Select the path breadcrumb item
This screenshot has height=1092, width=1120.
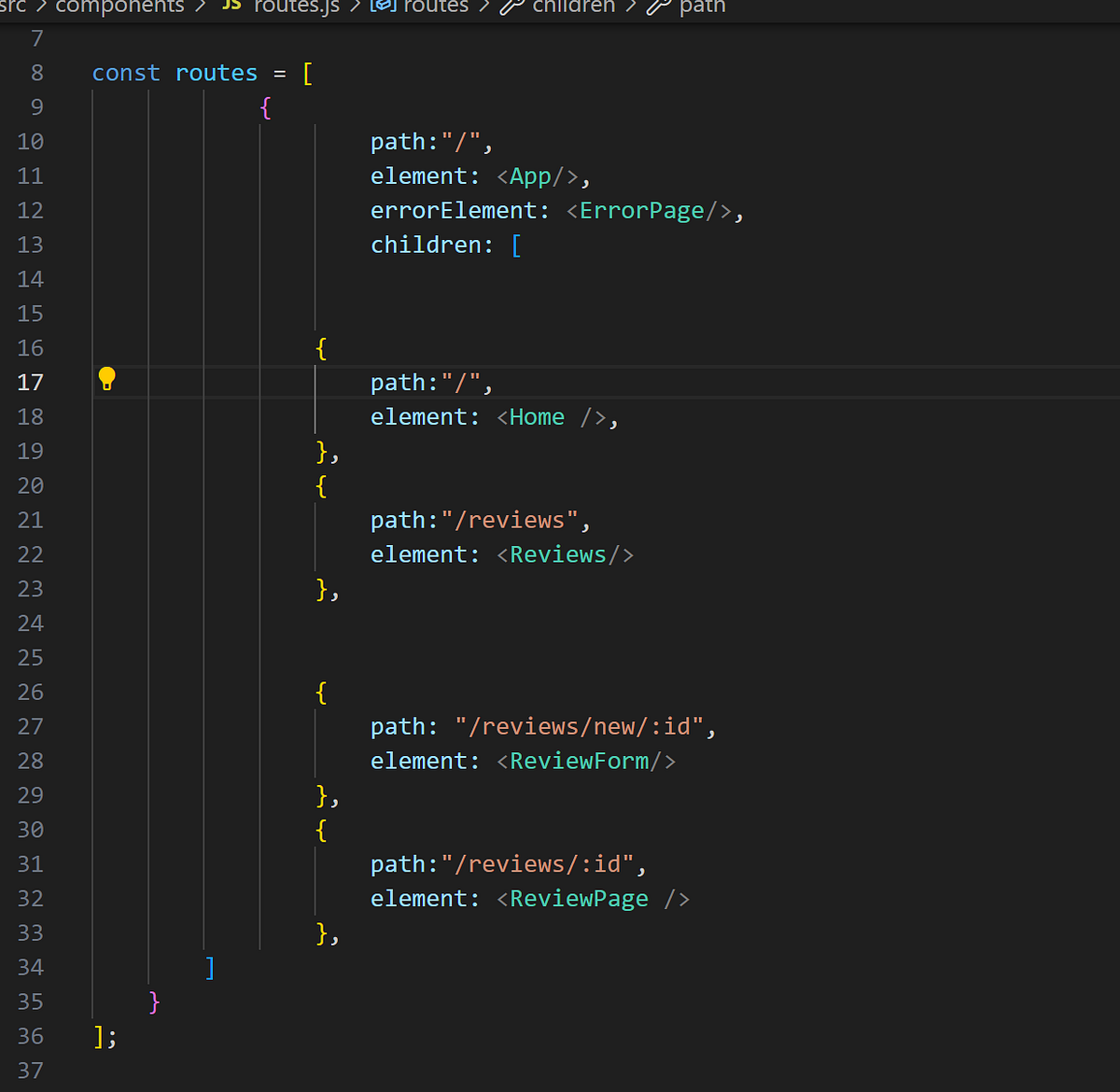click(703, 7)
